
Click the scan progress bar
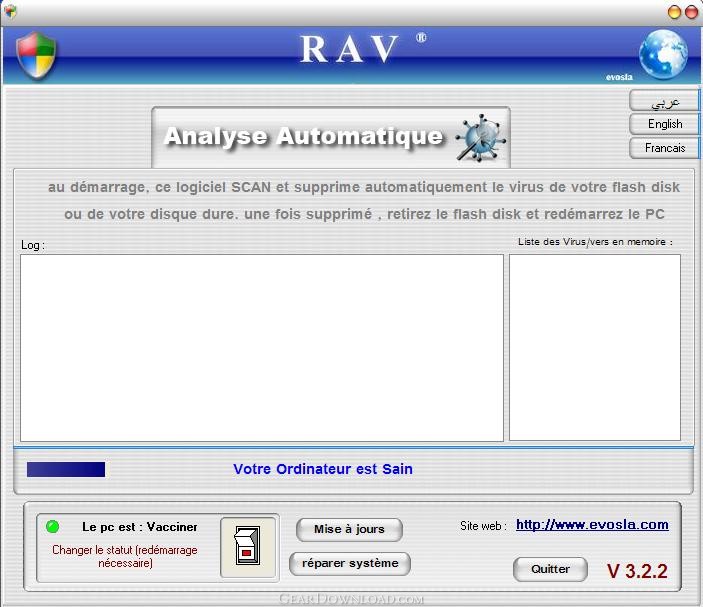coord(66,469)
